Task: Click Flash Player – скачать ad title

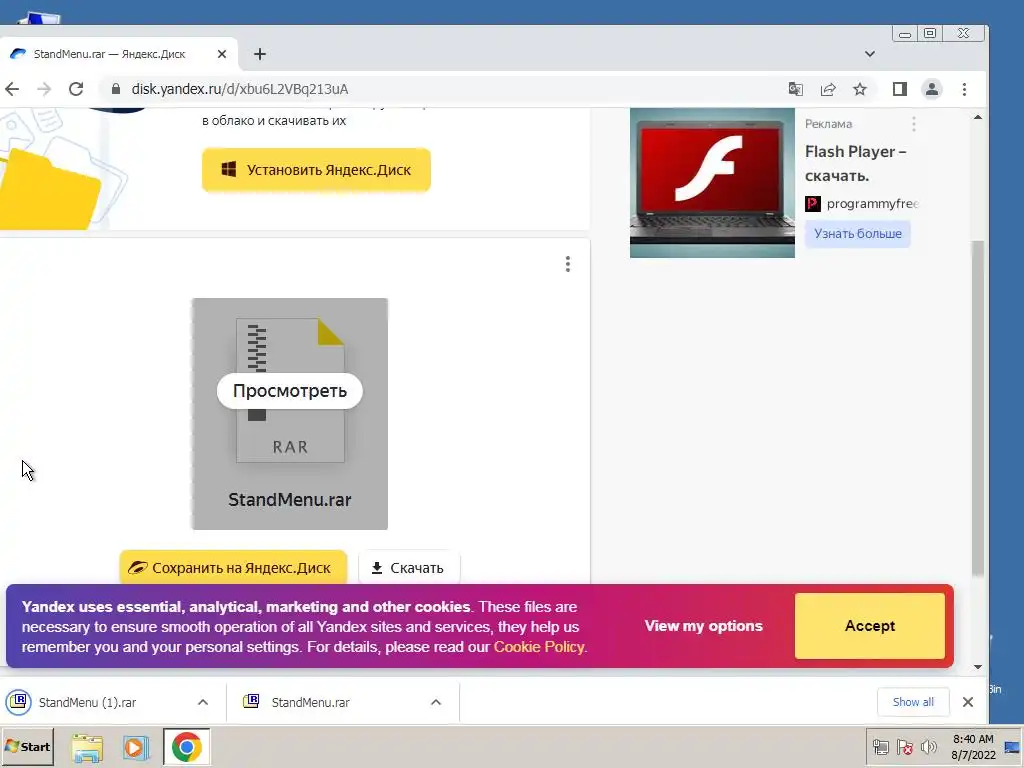Action: click(856, 163)
